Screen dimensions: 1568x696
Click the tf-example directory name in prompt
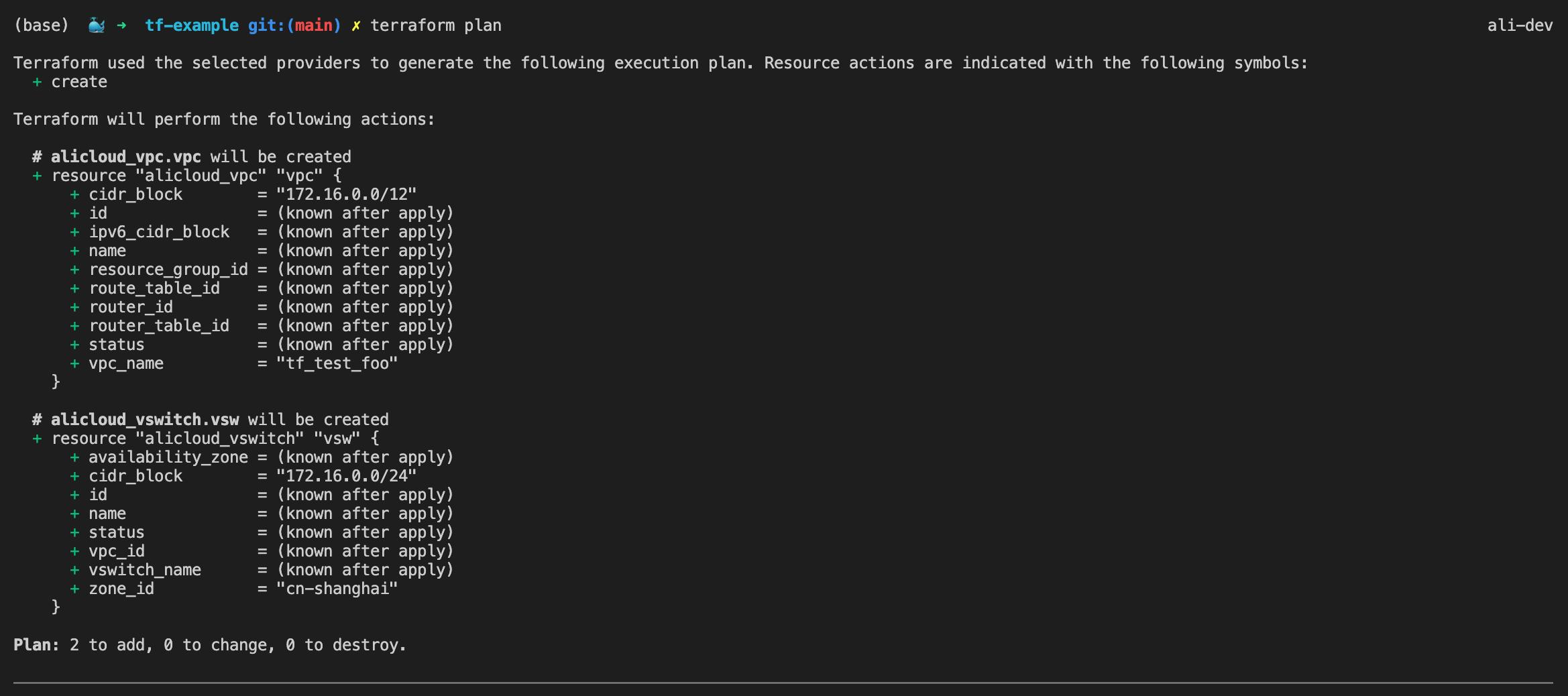[192, 25]
